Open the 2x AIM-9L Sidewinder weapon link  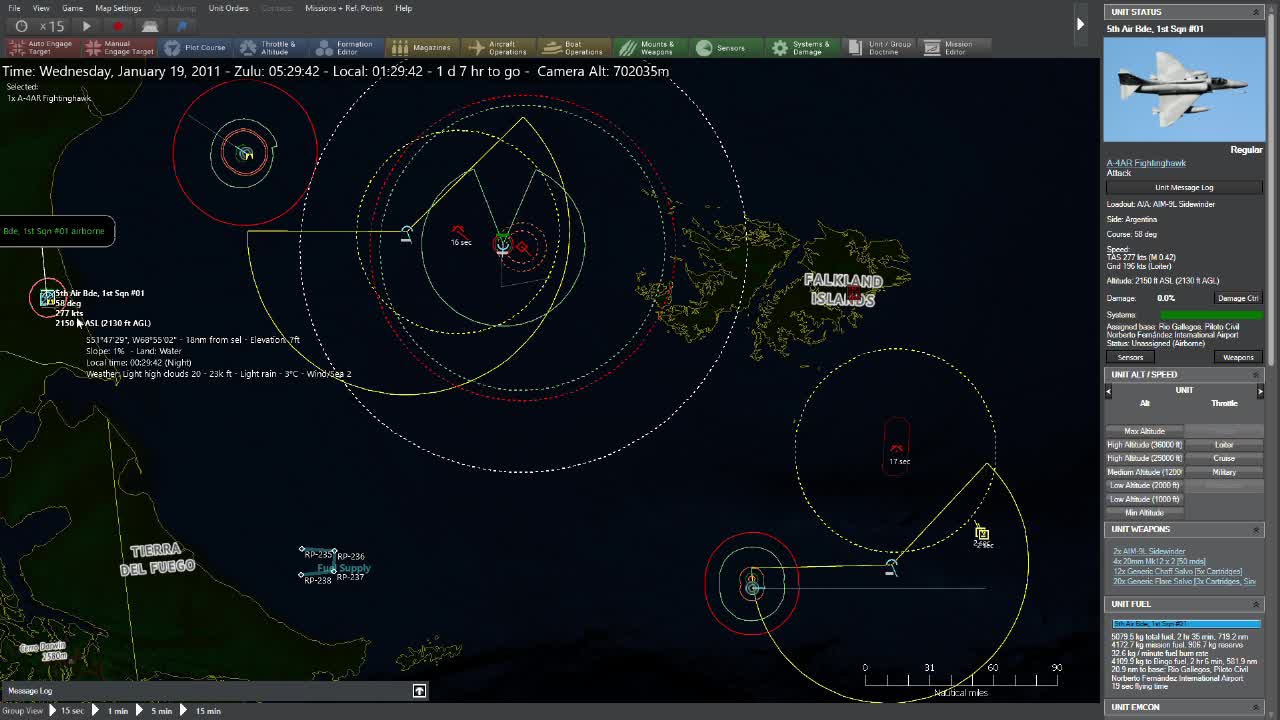point(1149,551)
